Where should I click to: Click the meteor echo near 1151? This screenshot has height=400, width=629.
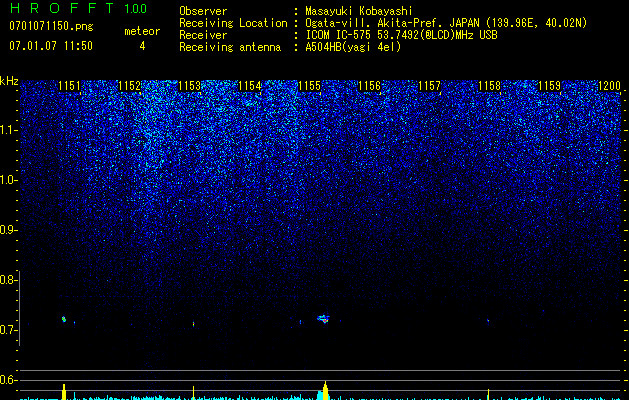coord(64,319)
